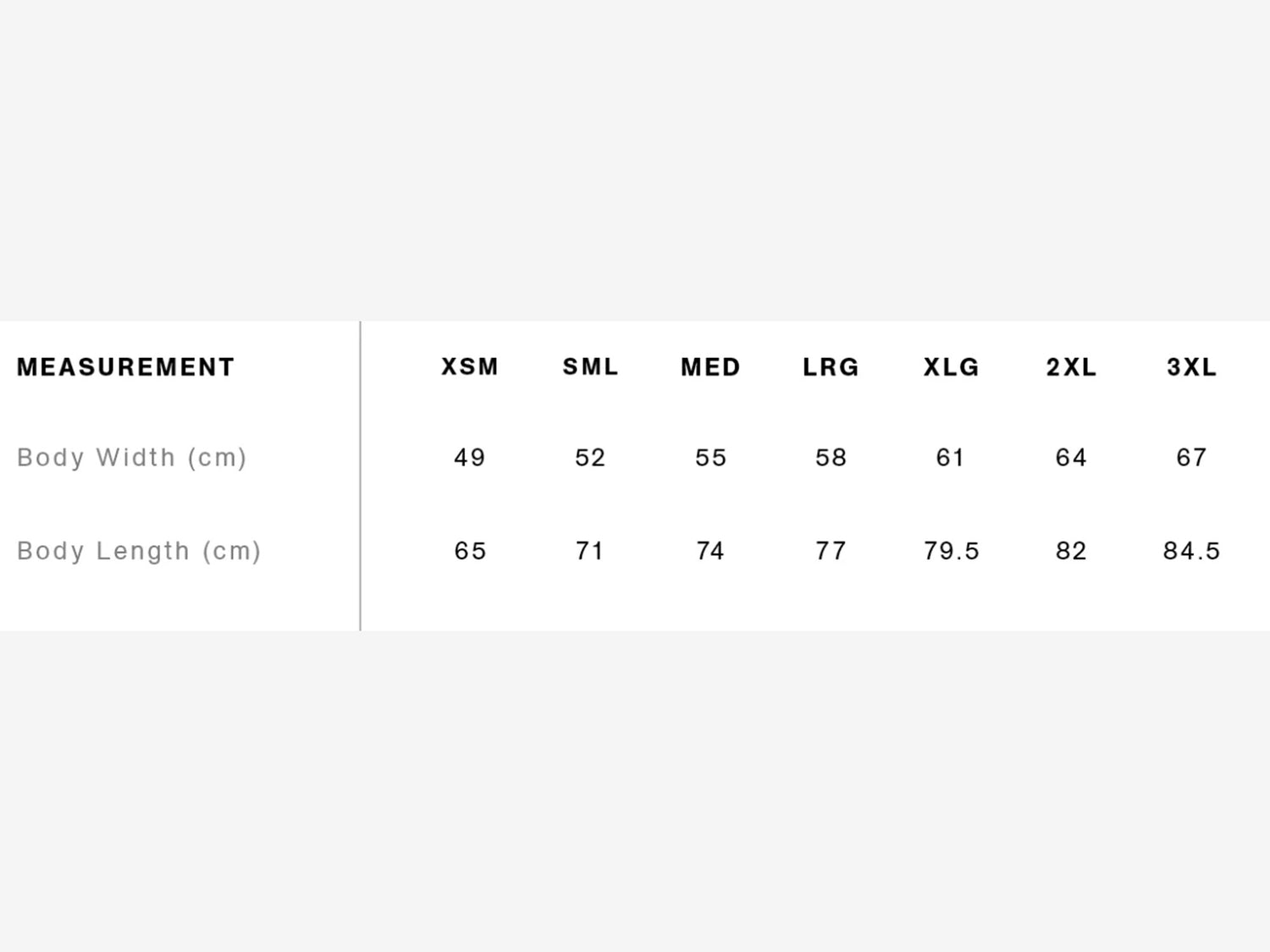Select the XLG size header
The width and height of the screenshot is (1270, 952).
[x=951, y=367]
